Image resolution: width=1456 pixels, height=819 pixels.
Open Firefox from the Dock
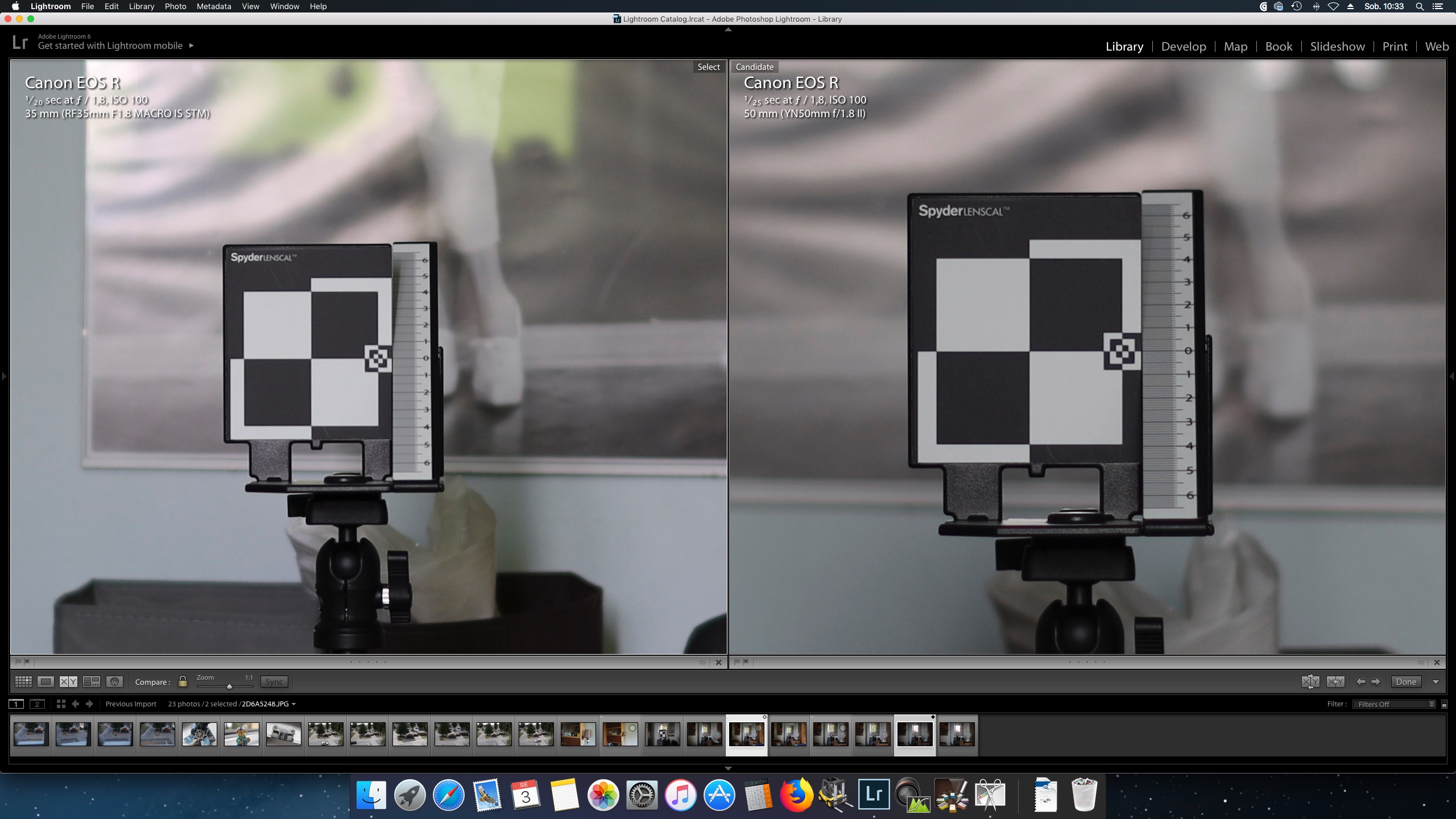(x=796, y=795)
